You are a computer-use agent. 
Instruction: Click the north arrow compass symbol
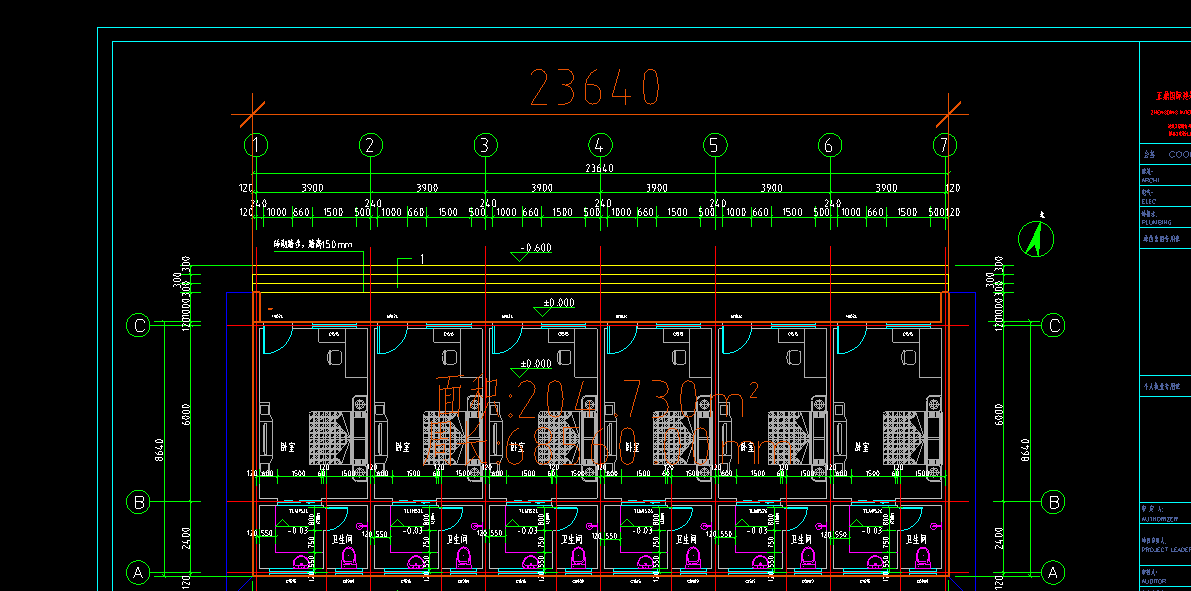[1035, 239]
